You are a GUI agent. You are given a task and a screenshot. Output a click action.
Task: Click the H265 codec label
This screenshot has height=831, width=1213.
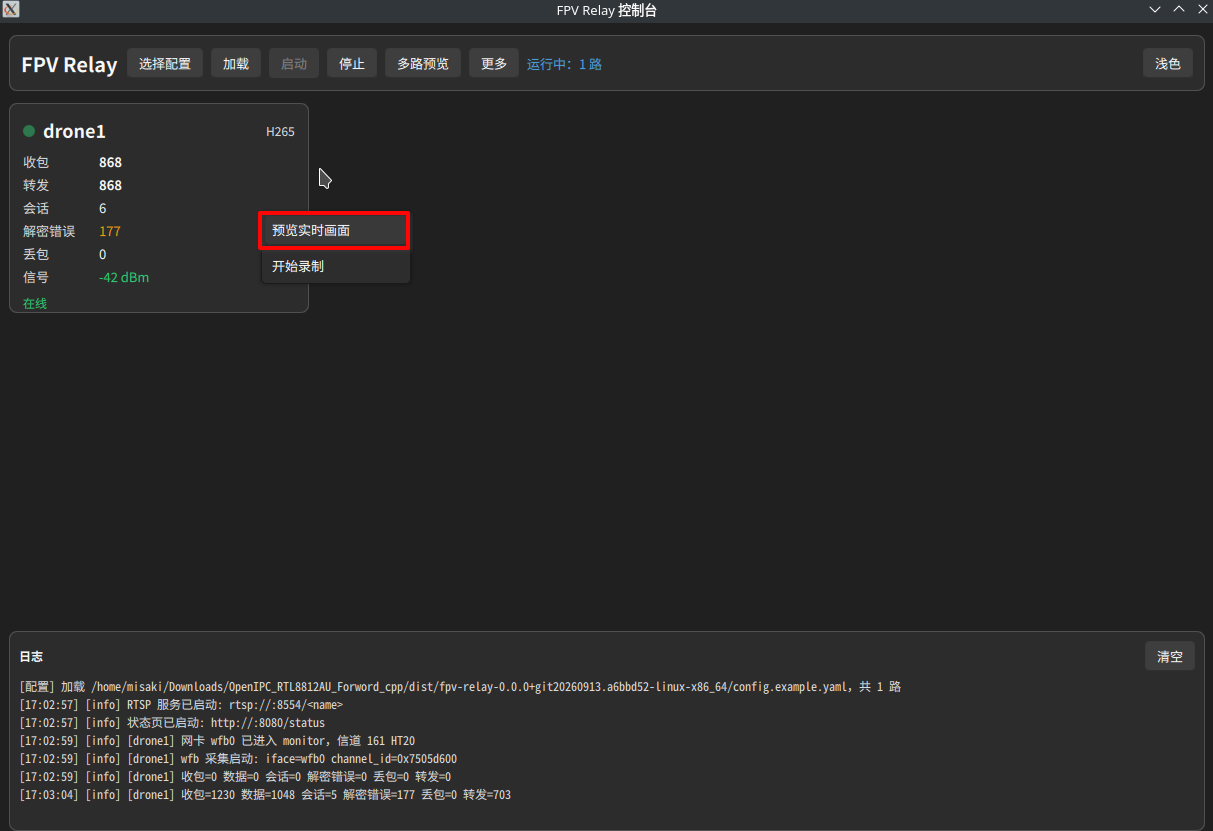(x=280, y=131)
